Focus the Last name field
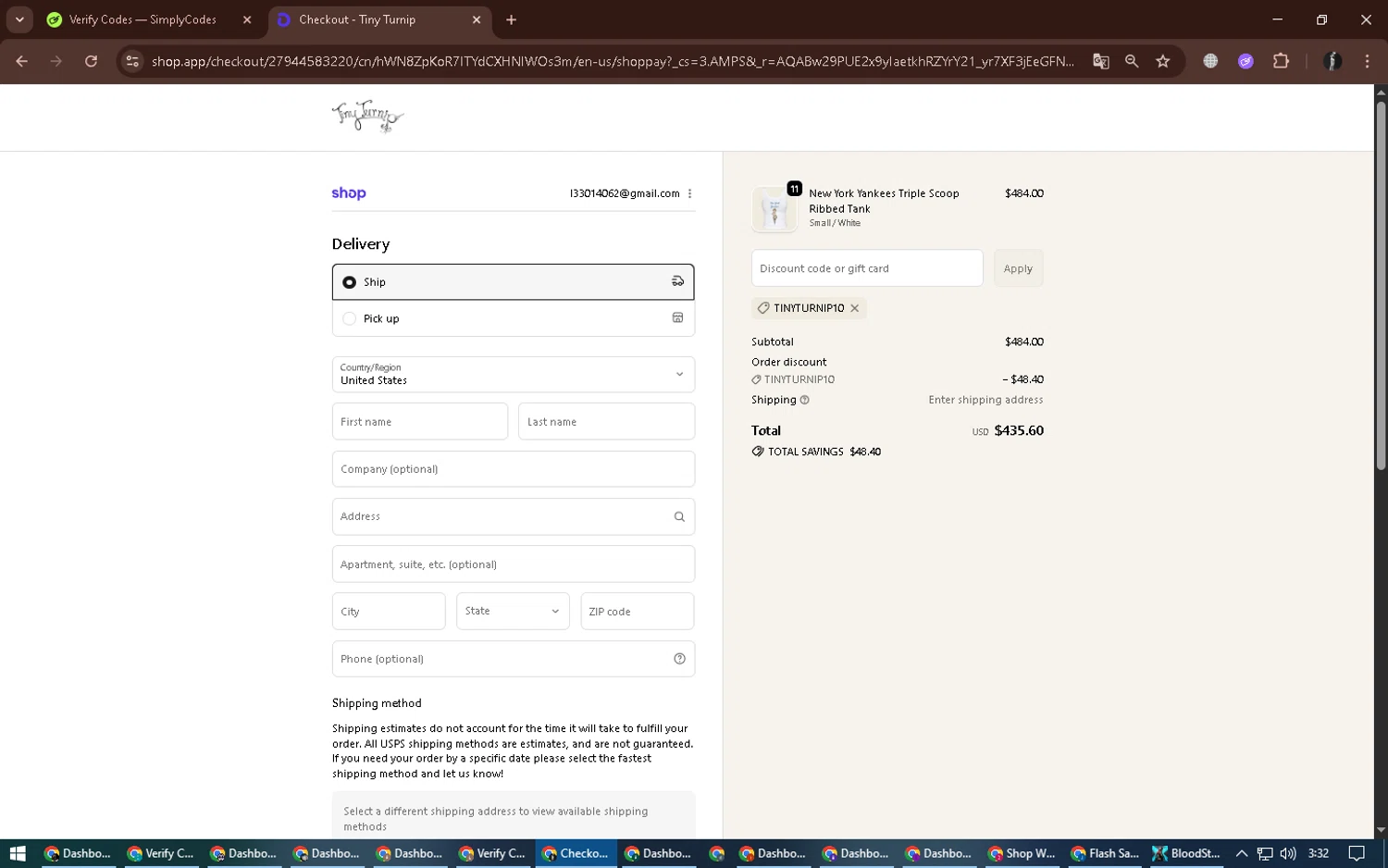The width and height of the screenshot is (1388, 868). coord(606,422)
